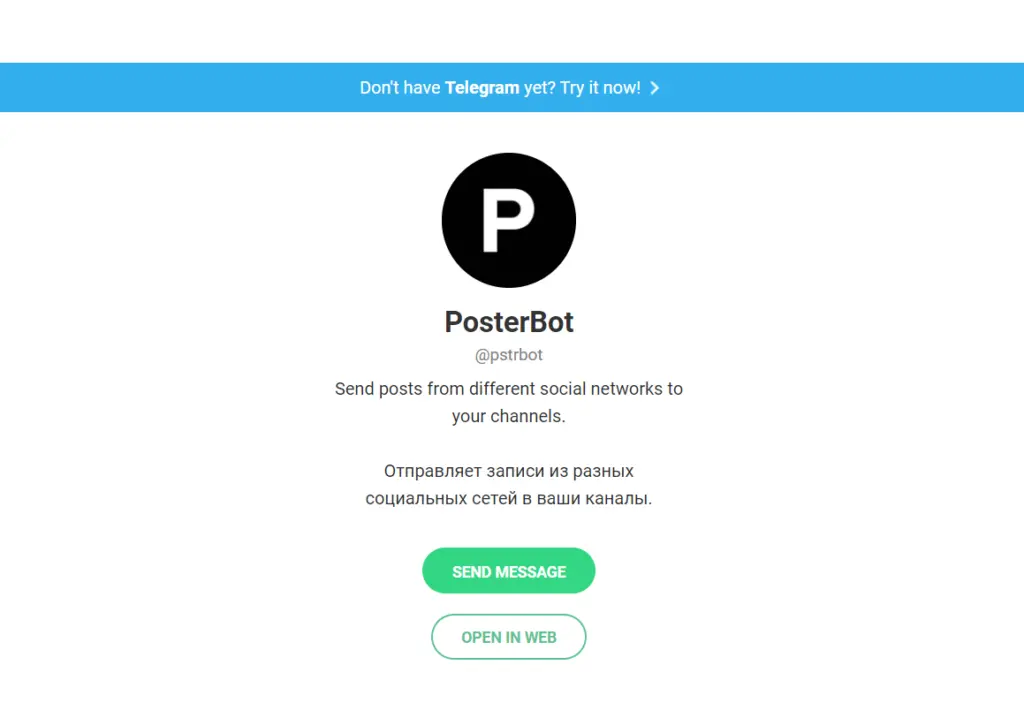Screen dimensions: 1024x718
Task: Select the @pstrbot username
Action: [x=509, y=355]
